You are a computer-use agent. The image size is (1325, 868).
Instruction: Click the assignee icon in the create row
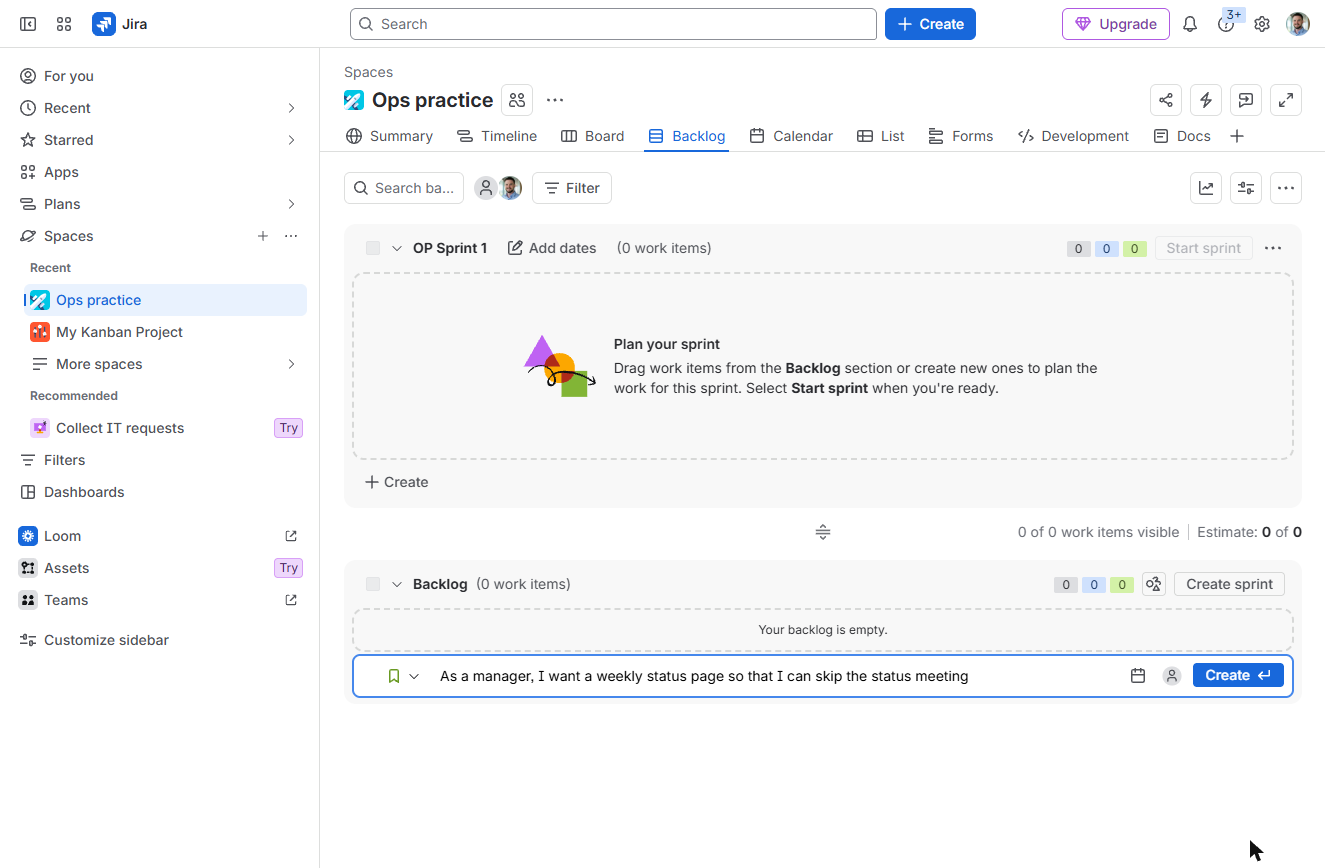pyautogui.click(x=1172, y=676)
